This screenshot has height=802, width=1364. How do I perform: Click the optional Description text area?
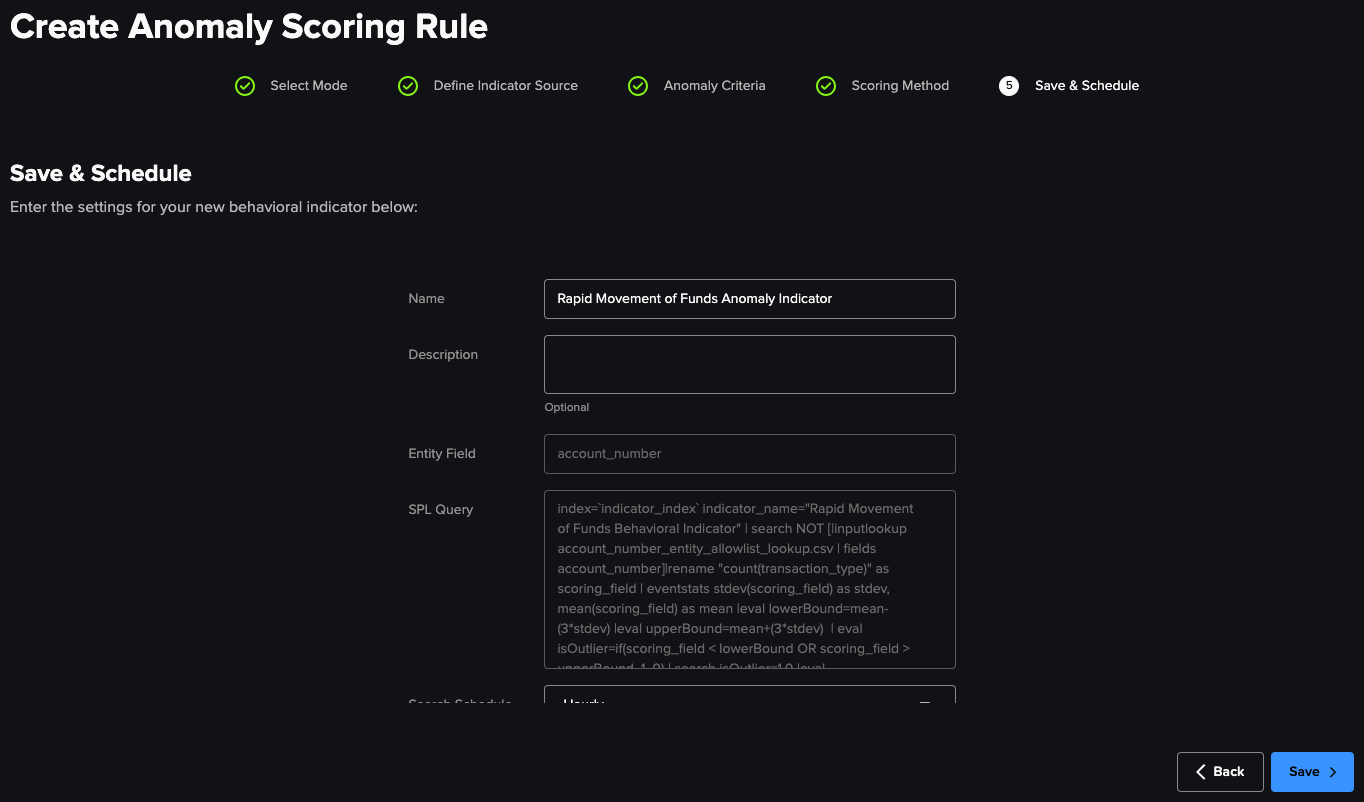(x=750, y=364)
